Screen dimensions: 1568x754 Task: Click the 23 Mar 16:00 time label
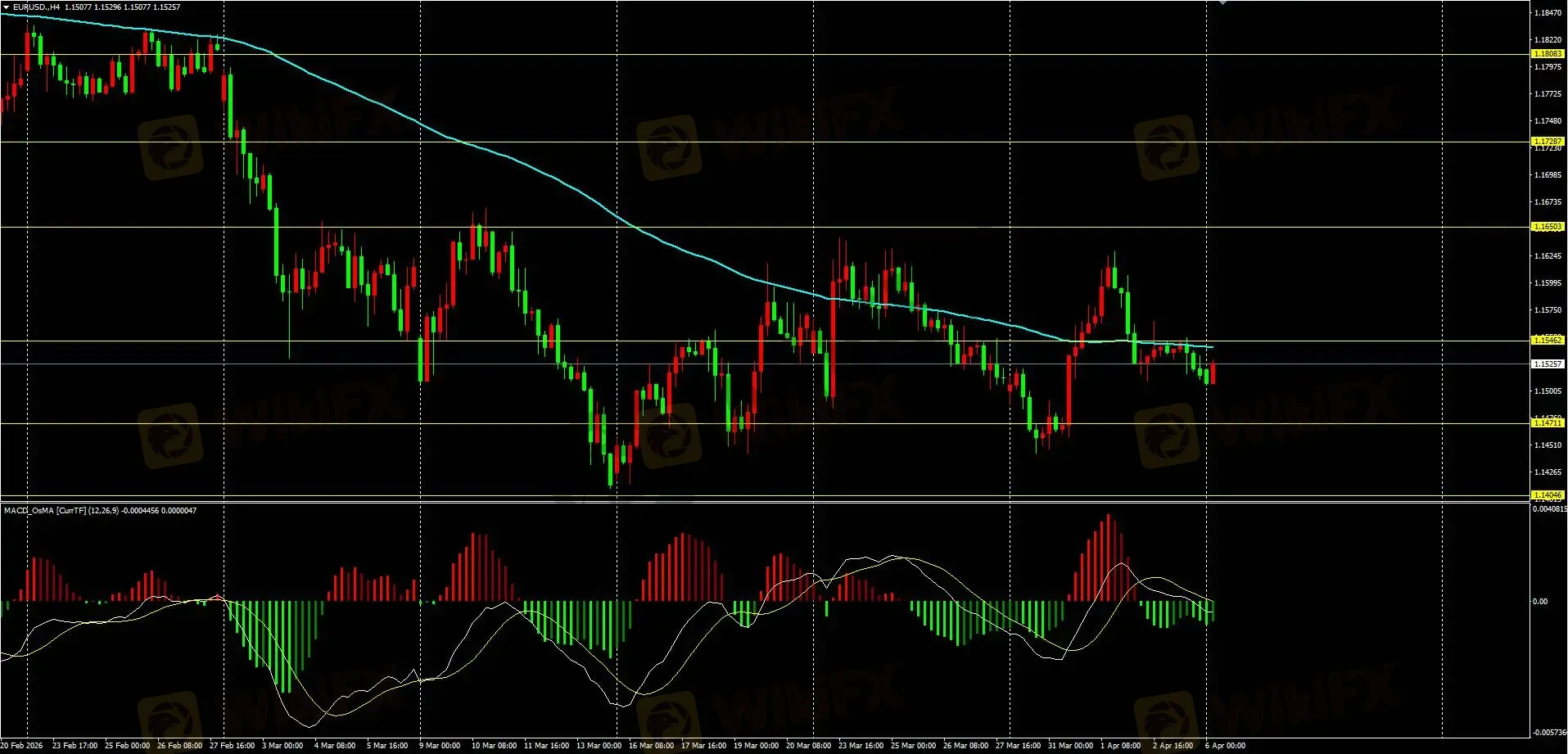(x=861, y=746)
